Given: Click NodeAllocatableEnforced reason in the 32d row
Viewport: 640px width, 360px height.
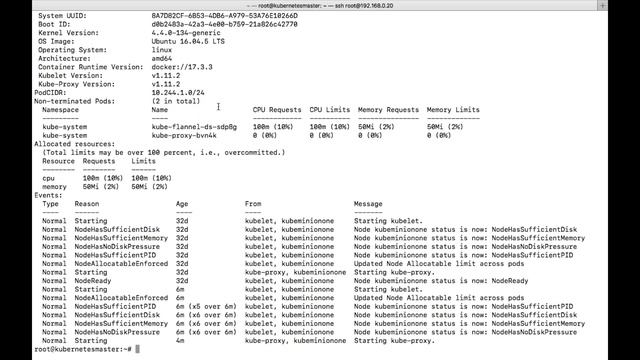Looking at the screenshot, I should (x=121, y=264).
